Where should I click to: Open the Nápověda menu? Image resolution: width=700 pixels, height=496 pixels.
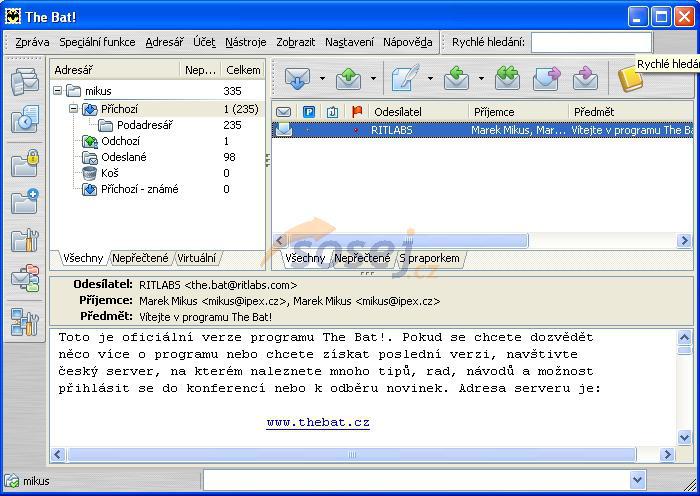408,42
